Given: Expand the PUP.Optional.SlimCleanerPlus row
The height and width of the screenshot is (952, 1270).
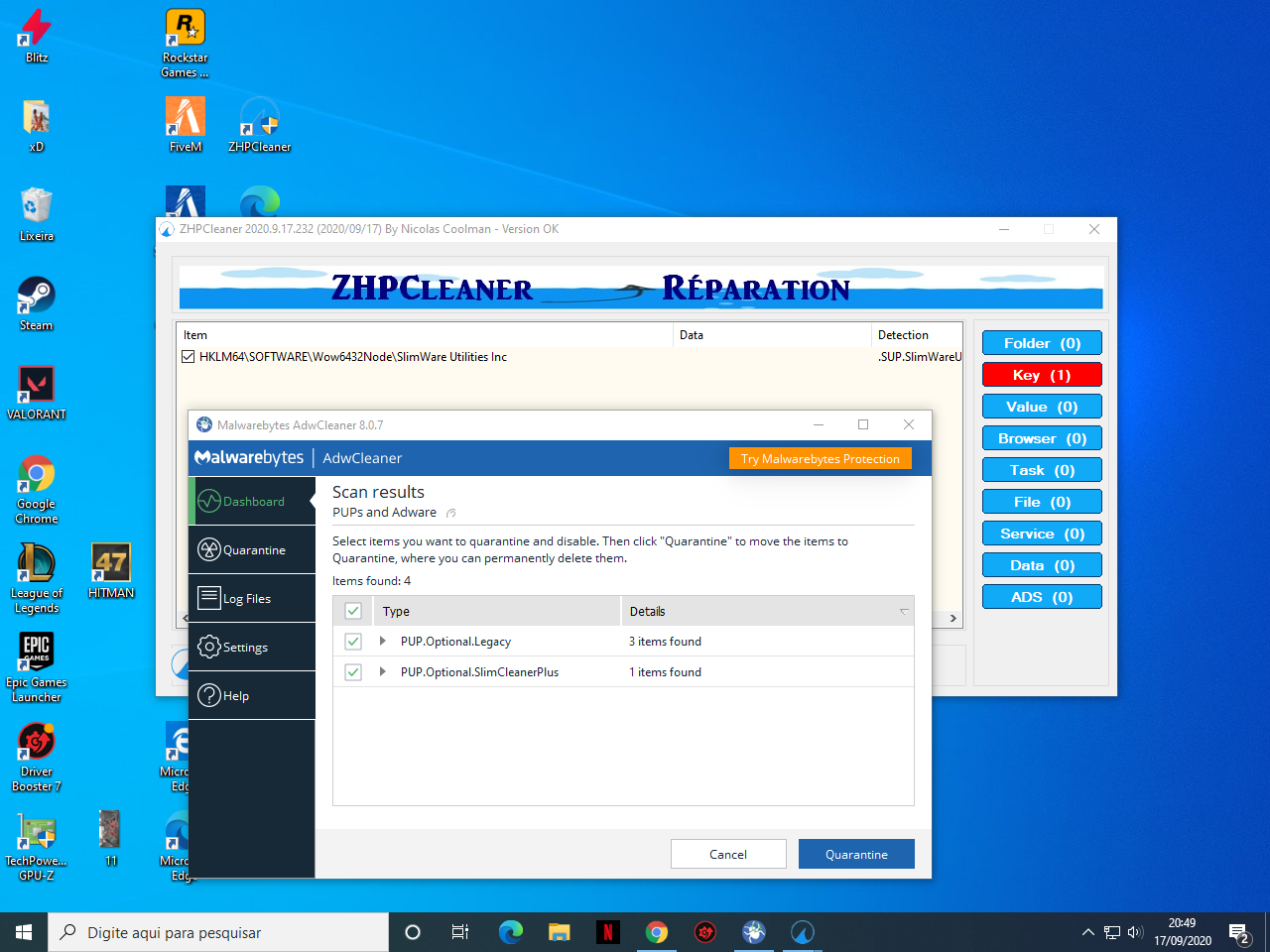Looking at the screenshot, I should [383, 672].
